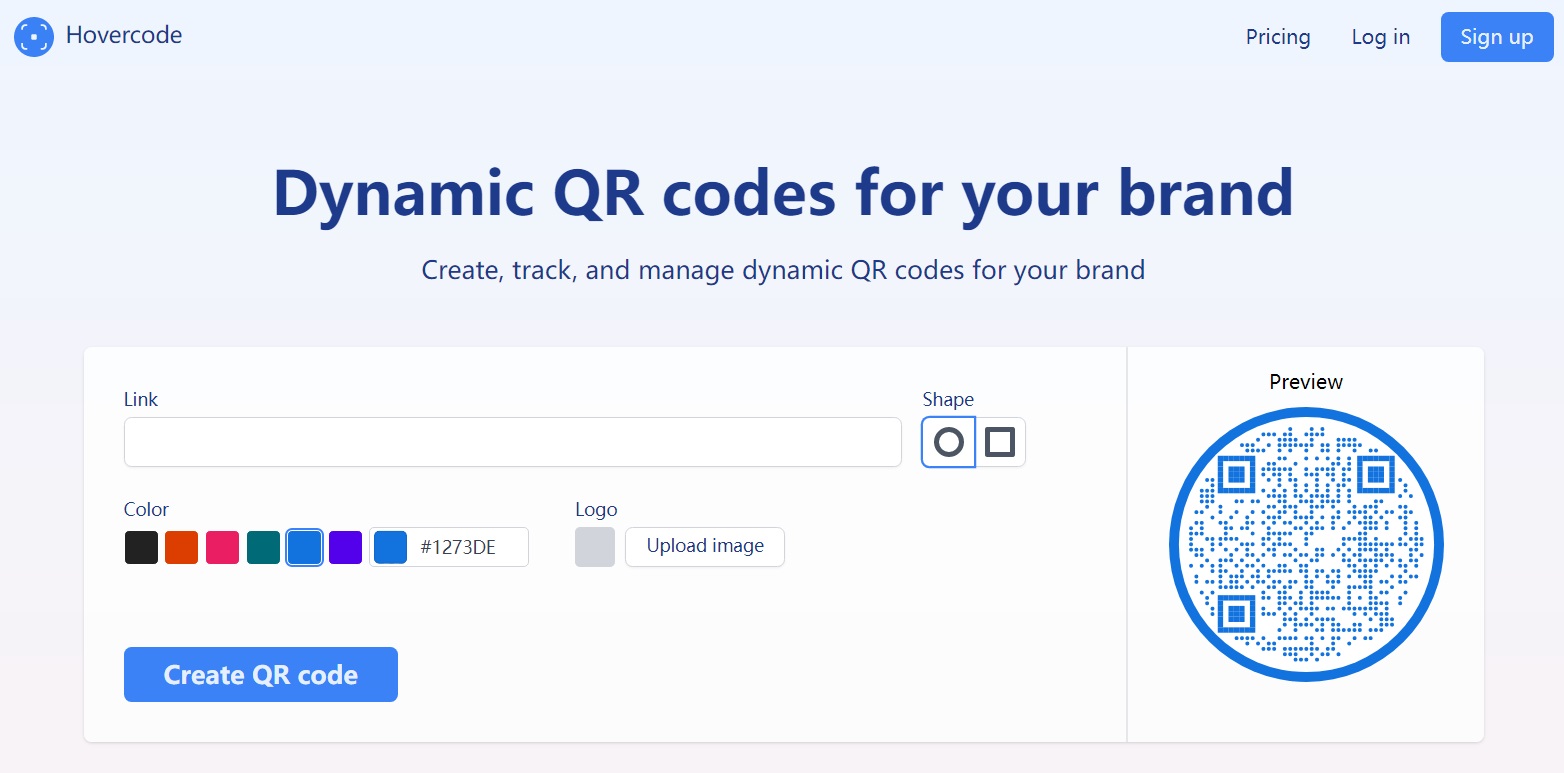The width and height of the screenshot is (1564, 773).
Task: Click the Logo label
Action: coord(597,509)
